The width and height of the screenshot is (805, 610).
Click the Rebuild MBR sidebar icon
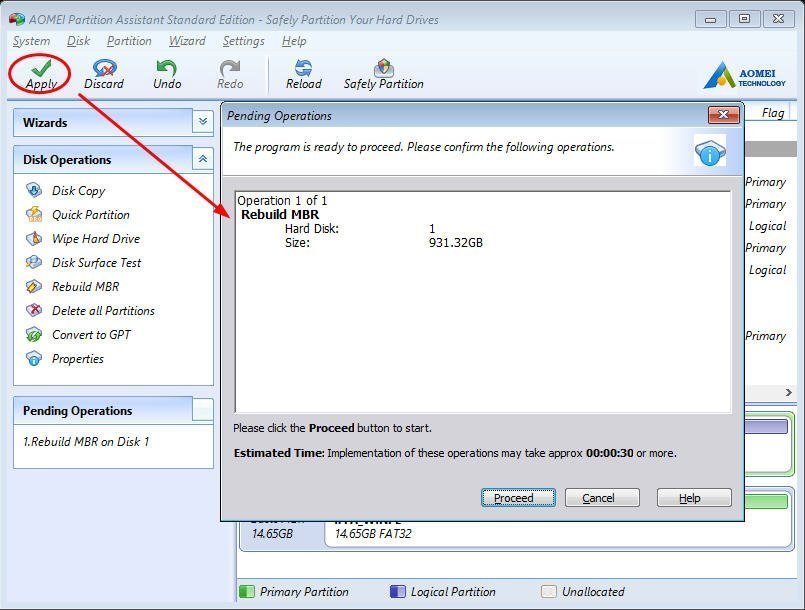34,286
